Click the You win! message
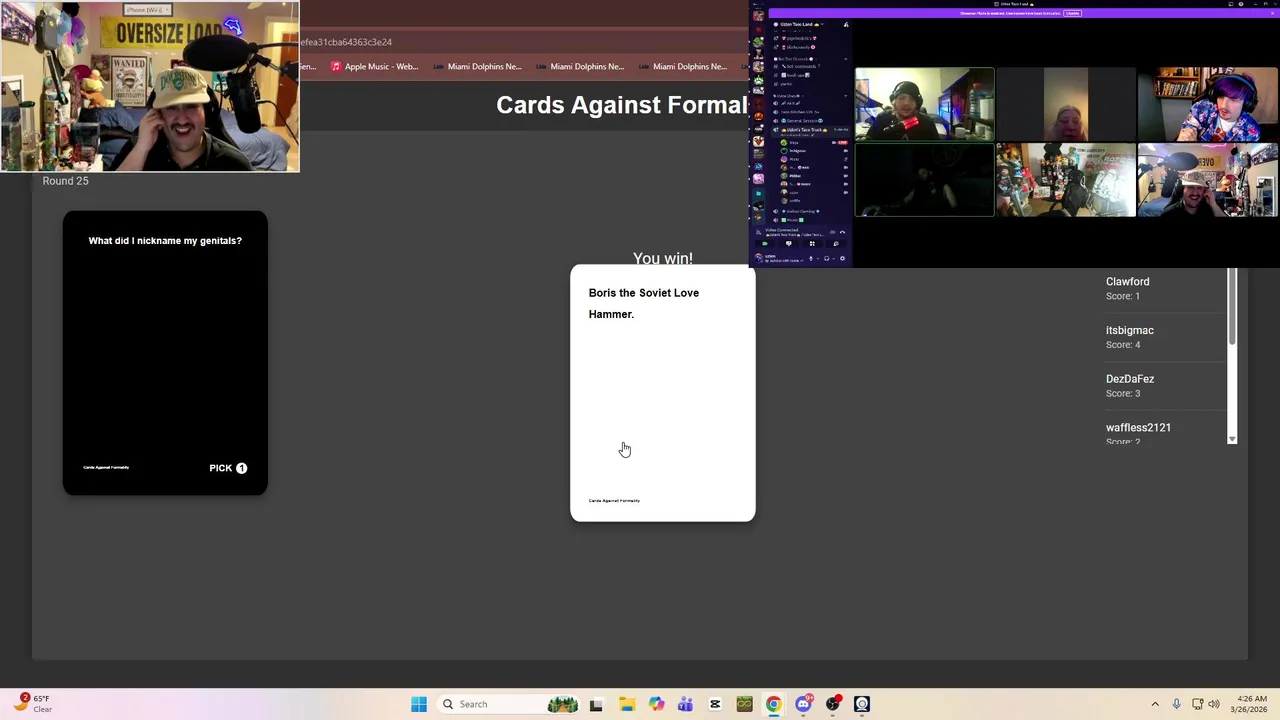Viewport: 1280px width, 720px height. tap(663, 258)
